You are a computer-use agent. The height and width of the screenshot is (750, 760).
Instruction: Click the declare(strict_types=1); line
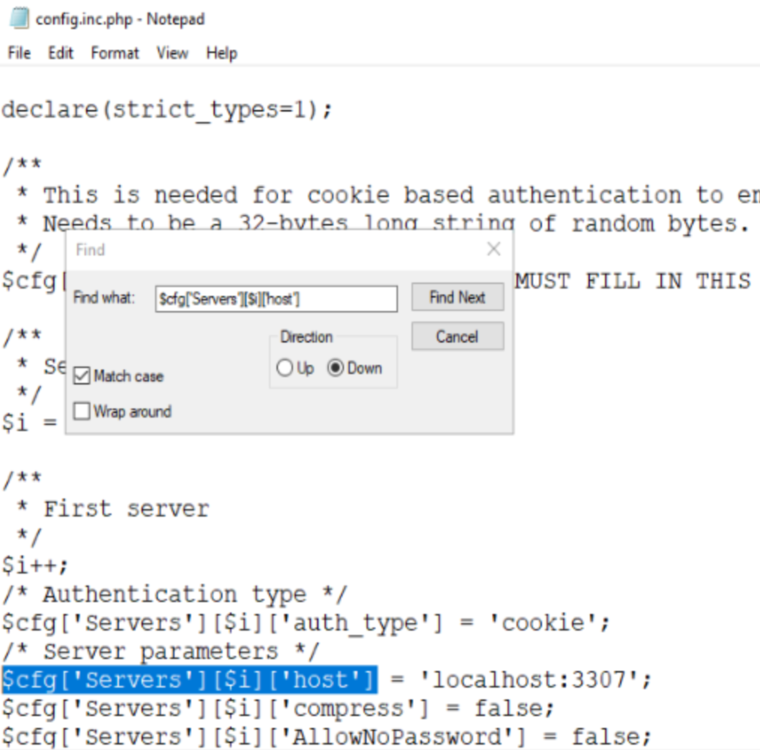[x=167, y=110]
